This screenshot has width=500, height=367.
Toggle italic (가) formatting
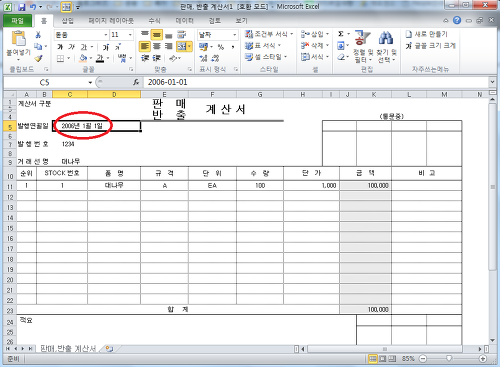71,47
